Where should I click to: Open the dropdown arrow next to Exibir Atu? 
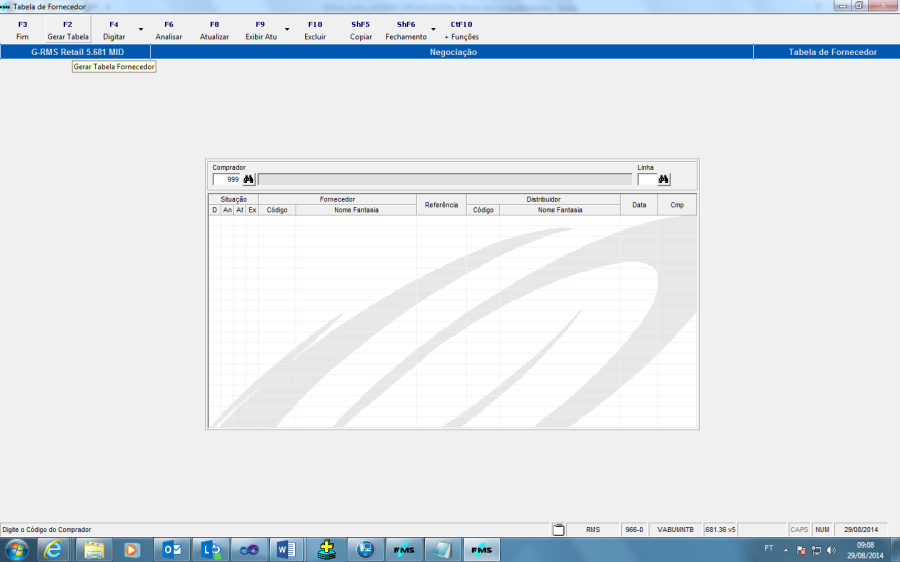(287, 30)
